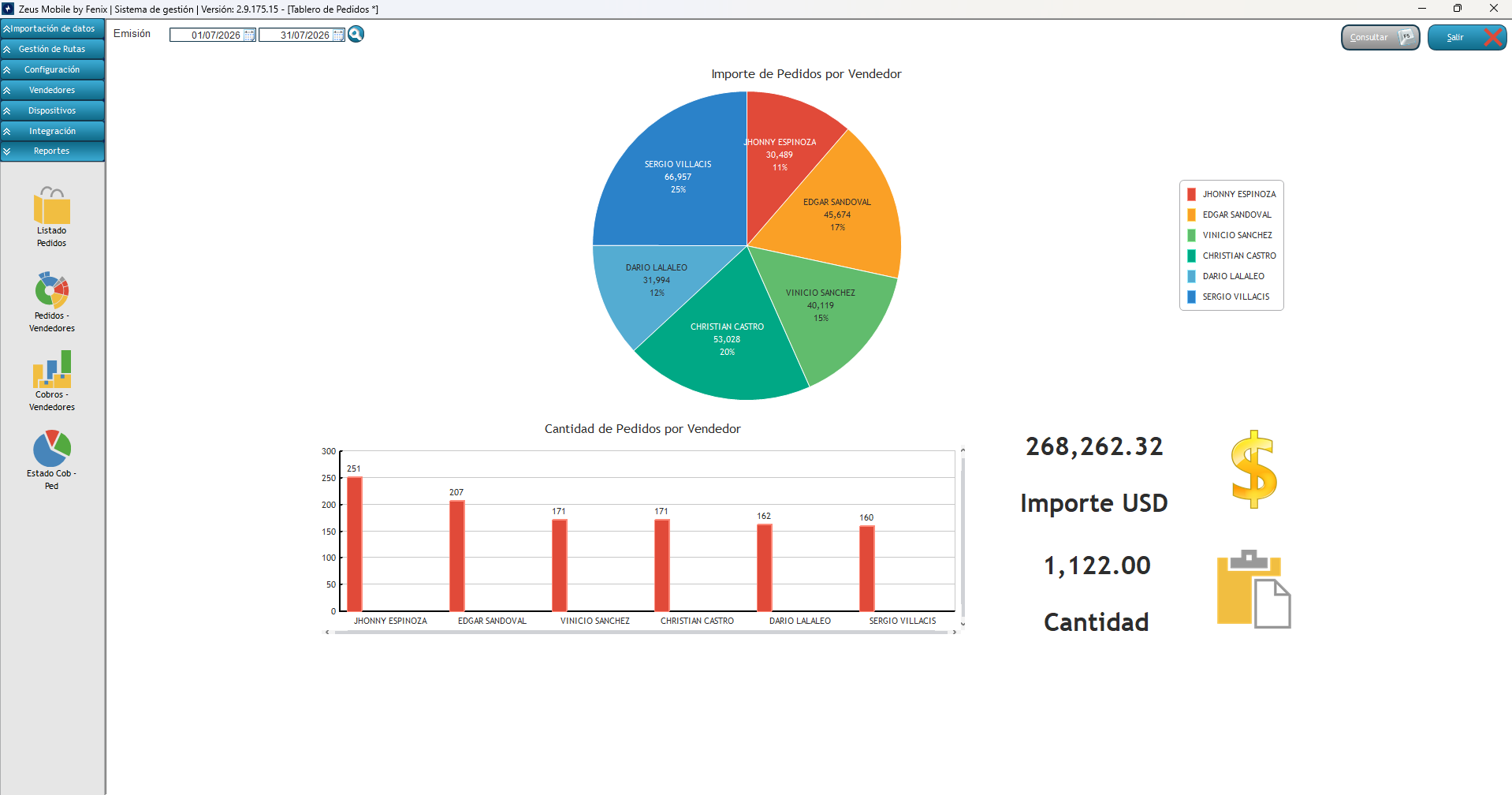Expand Vendedores sidebar section

coord(52,90)
